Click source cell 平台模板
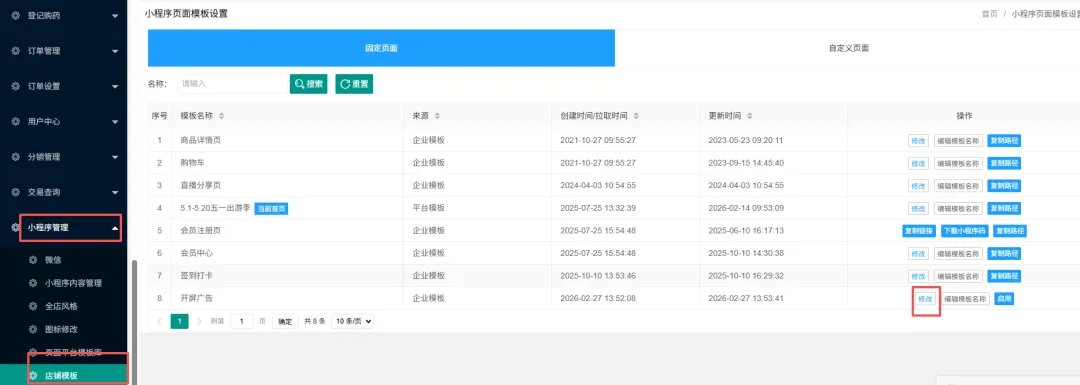1080x385 pixels. point(428,208)
